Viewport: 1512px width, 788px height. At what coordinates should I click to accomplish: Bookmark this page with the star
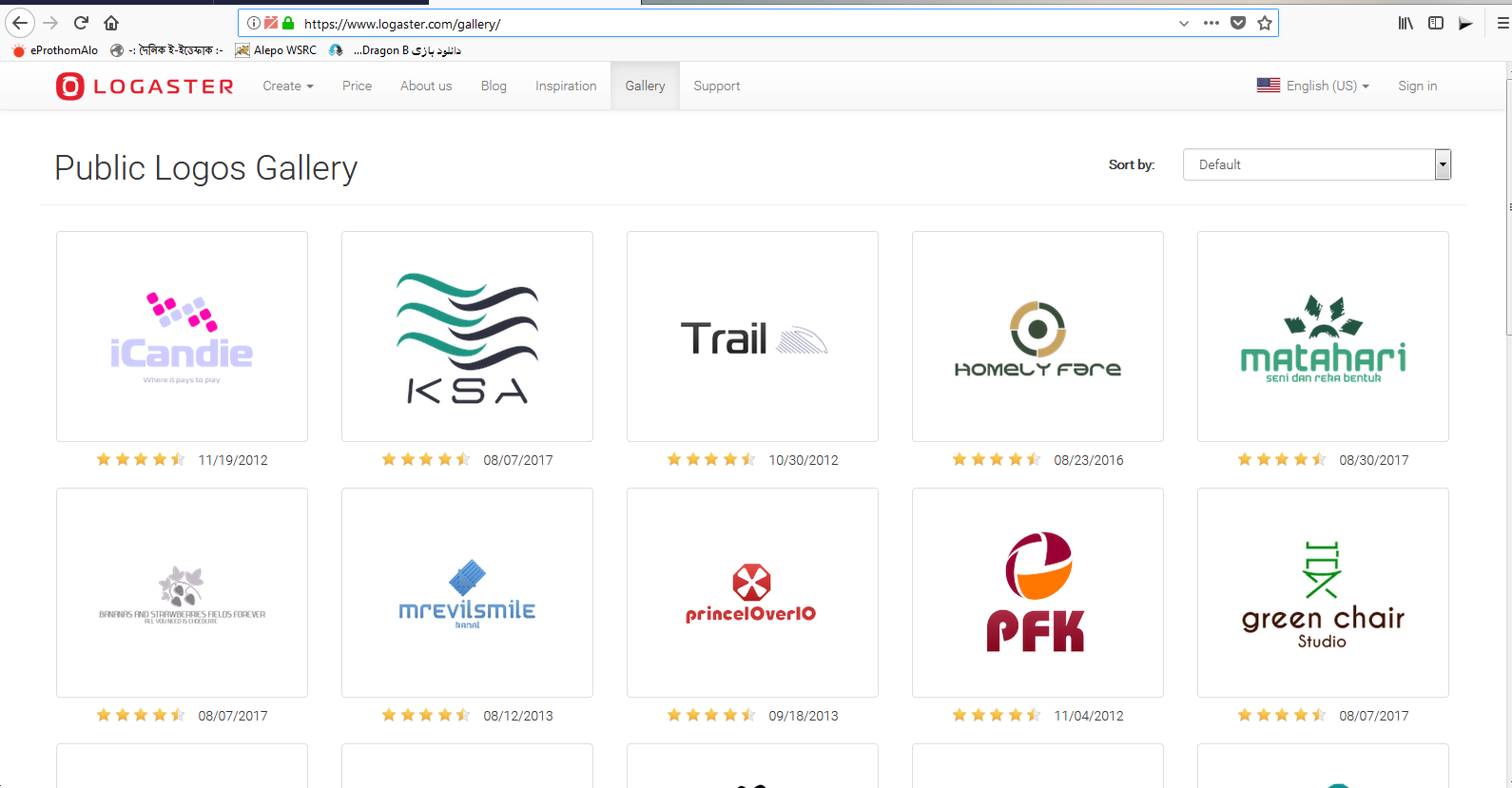point(1265,23)
